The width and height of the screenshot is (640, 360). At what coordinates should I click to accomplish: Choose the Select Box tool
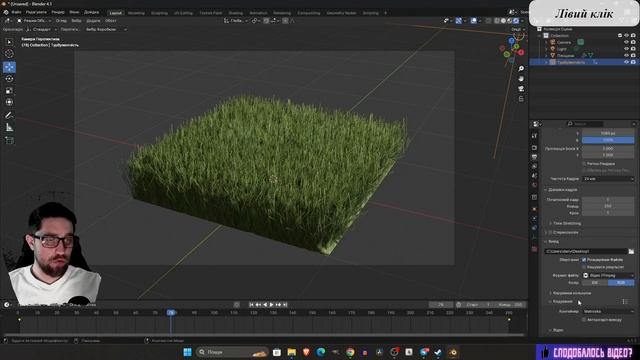(x=9, y=42)
